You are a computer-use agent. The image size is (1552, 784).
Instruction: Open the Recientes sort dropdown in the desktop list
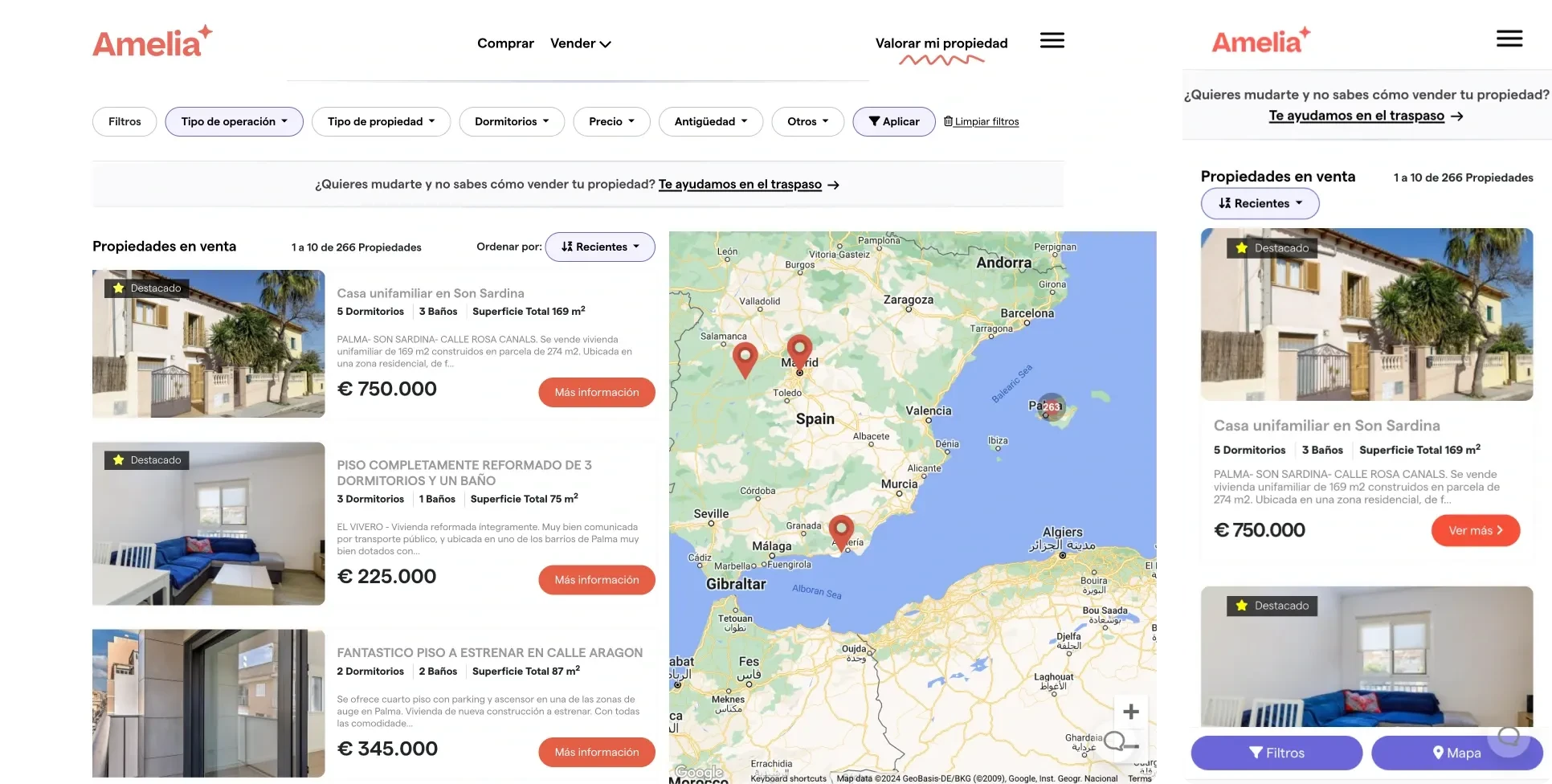[x=600, y=247]
